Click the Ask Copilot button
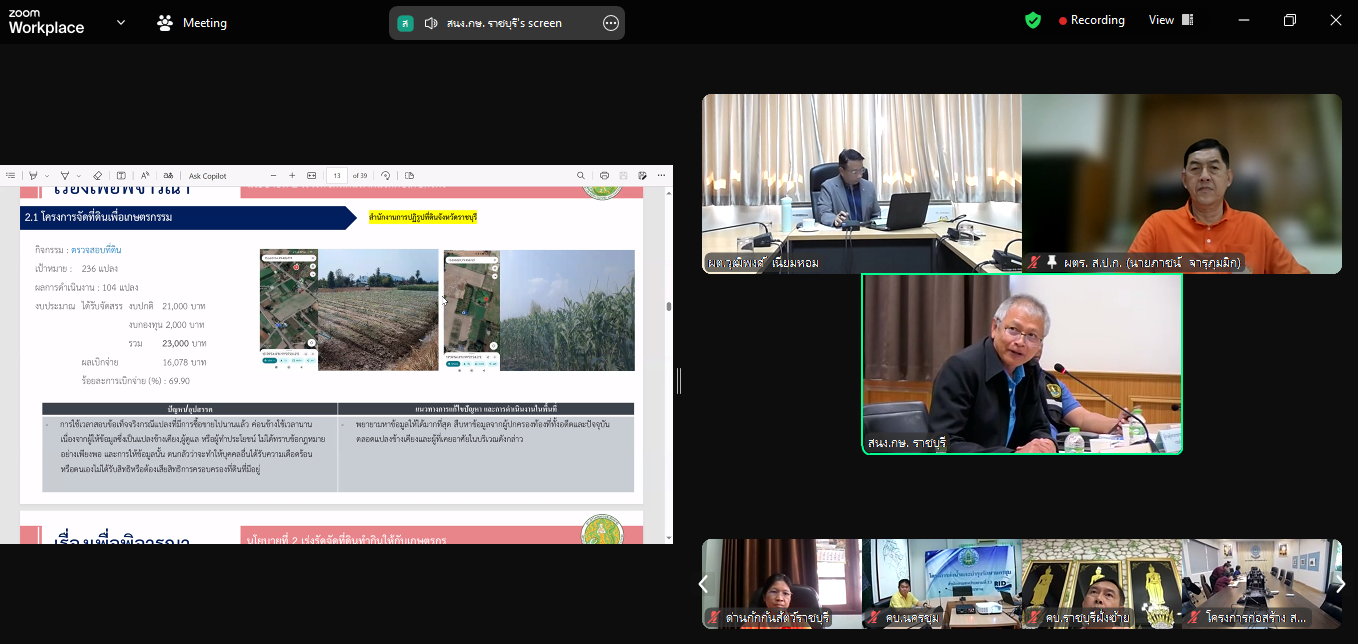1358x644 pixels. click(x=208, y=176)
